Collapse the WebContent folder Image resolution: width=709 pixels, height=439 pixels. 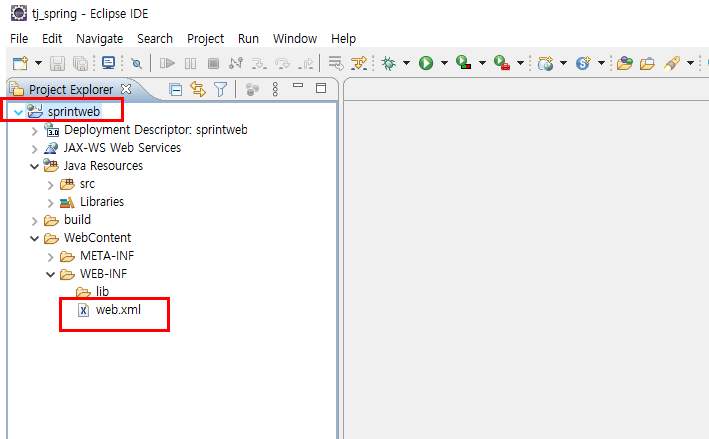click(34, 238)
